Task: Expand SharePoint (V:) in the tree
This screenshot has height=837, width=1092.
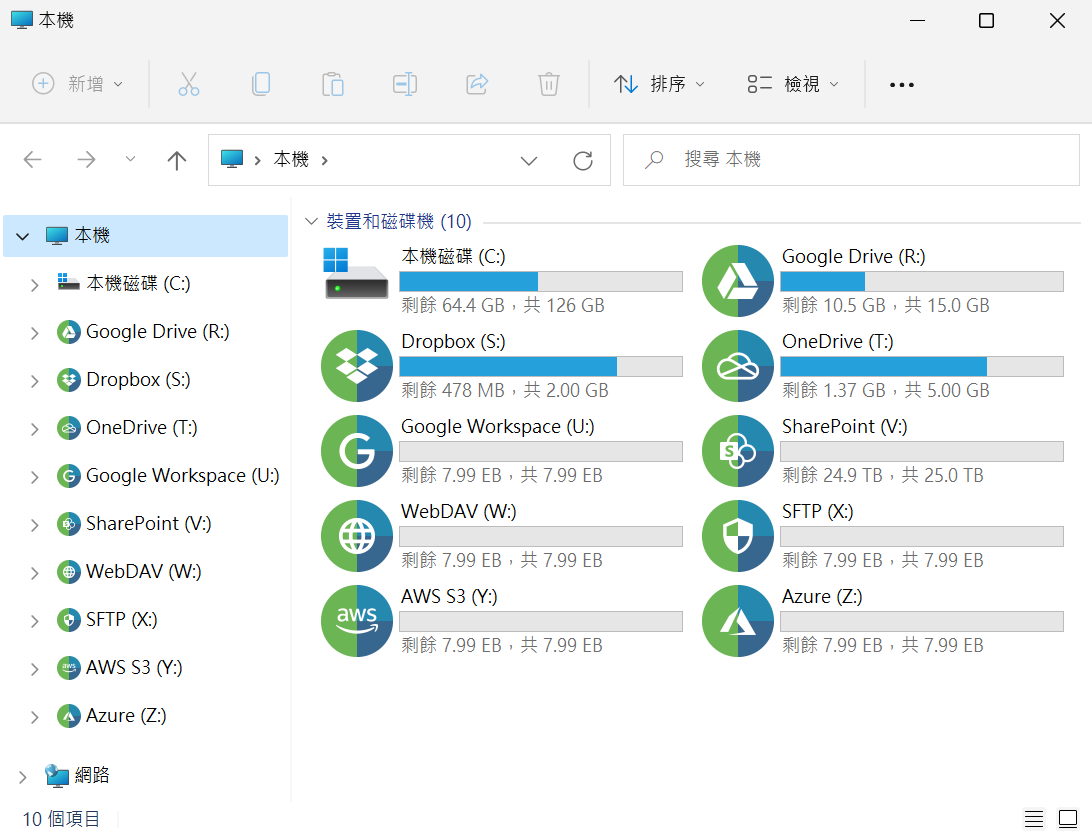Action: pos(34,524)
